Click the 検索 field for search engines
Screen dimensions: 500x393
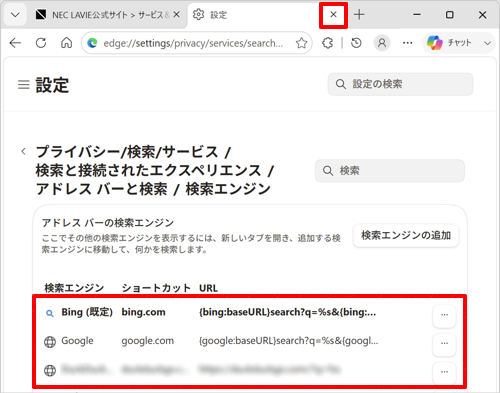(390, 171)
